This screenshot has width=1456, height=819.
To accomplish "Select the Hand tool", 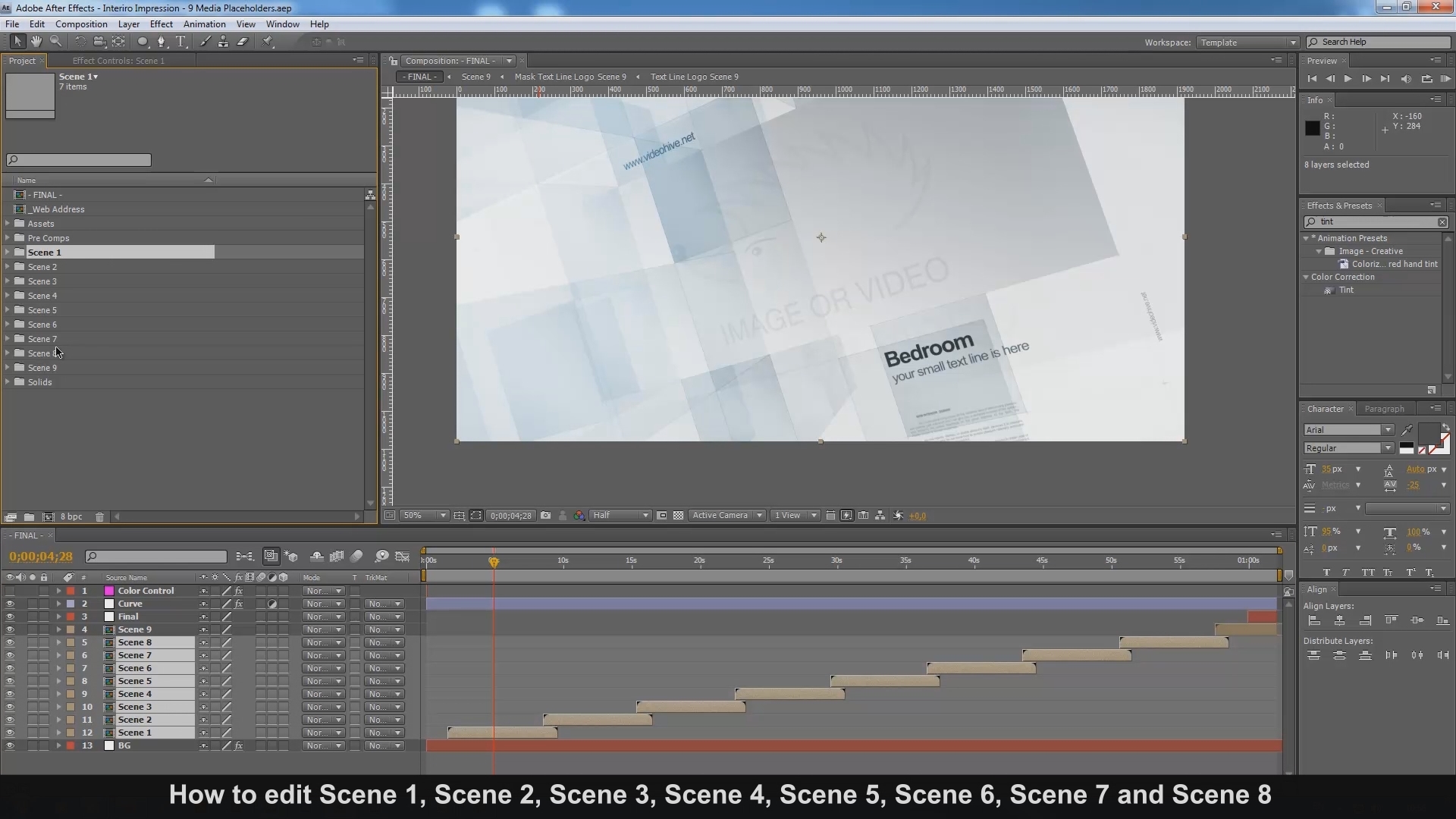I will coord(36,42).
